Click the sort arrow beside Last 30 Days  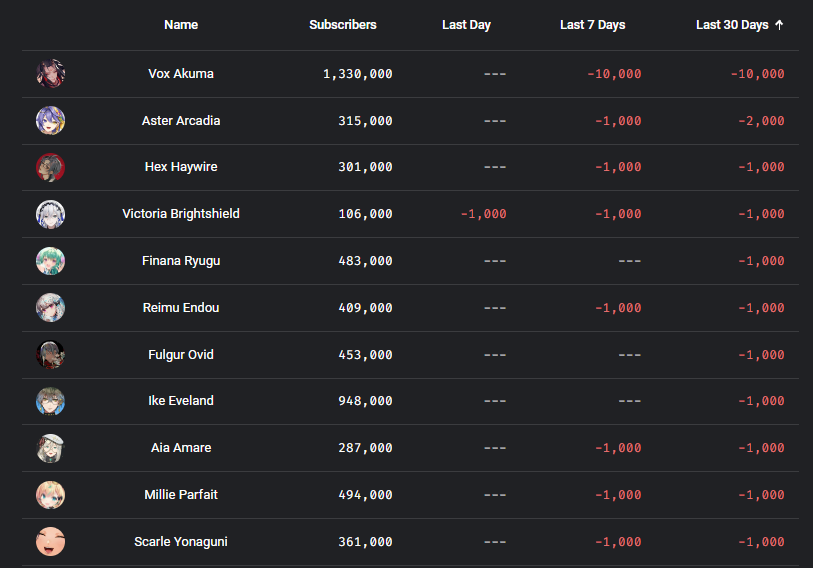(x=779, y=25)
